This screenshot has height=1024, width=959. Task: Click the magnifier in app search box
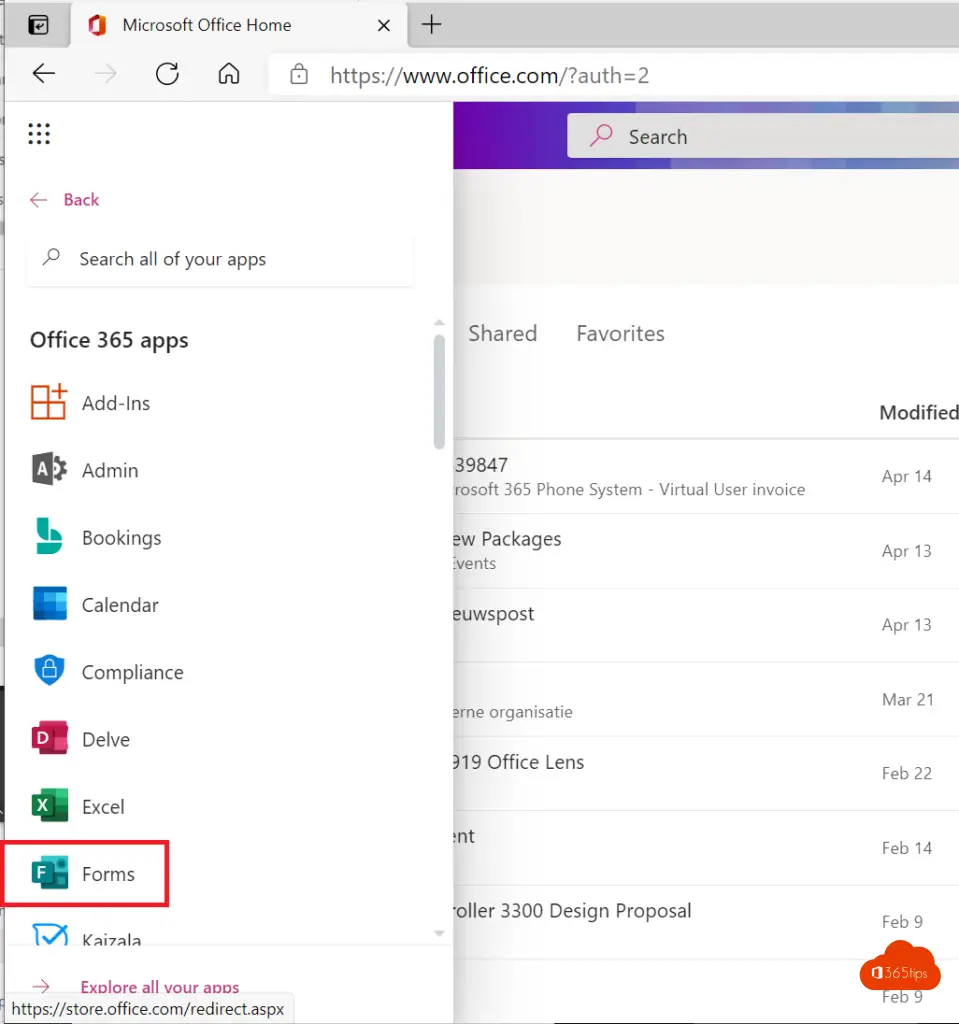(52, 257)
